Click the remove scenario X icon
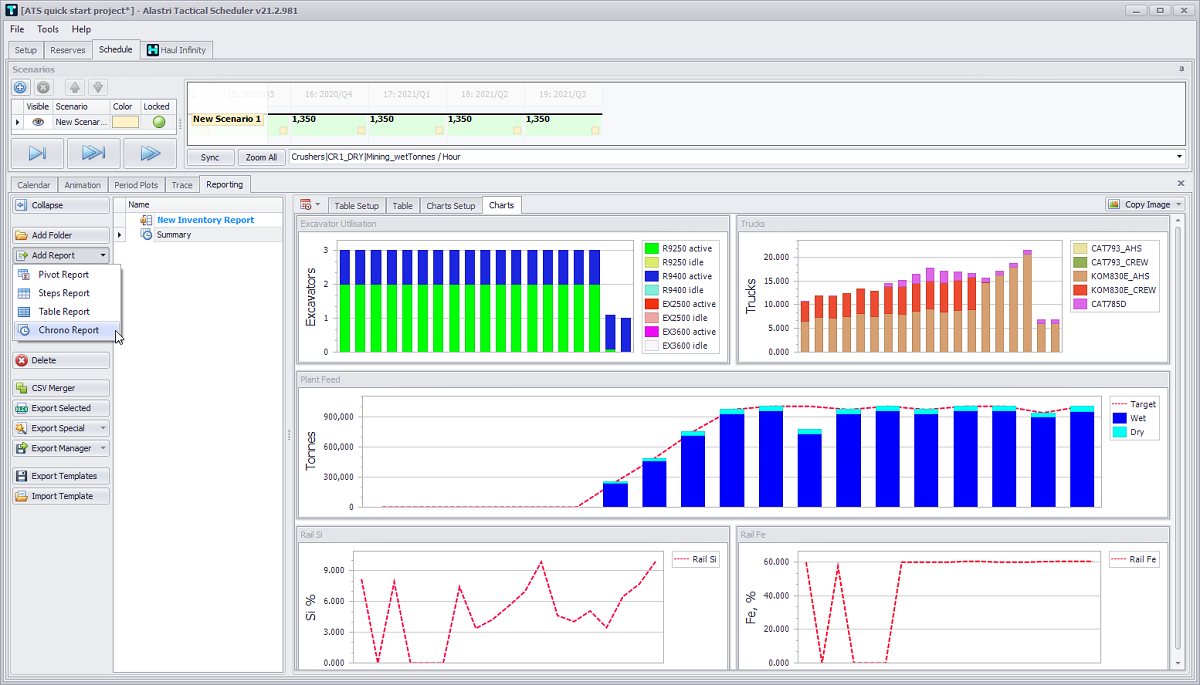1200x685 pixels. click(44, 87)
